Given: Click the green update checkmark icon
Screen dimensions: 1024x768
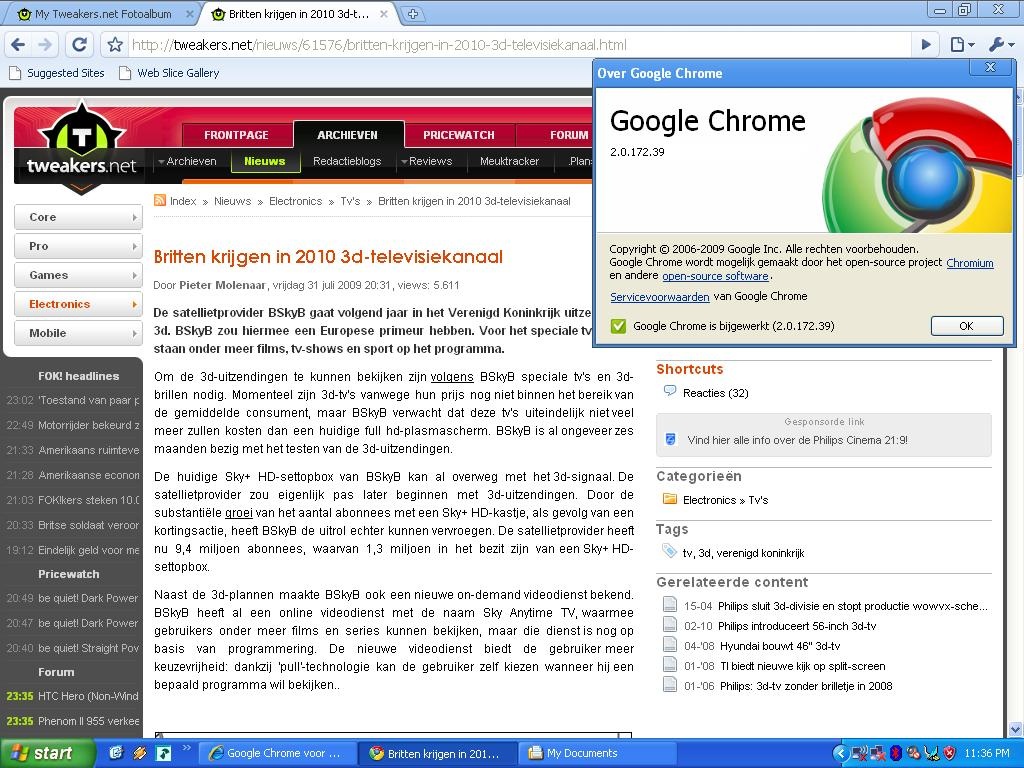Looking at the screenshot, I should pyautogui.click(x=618, y=326).
